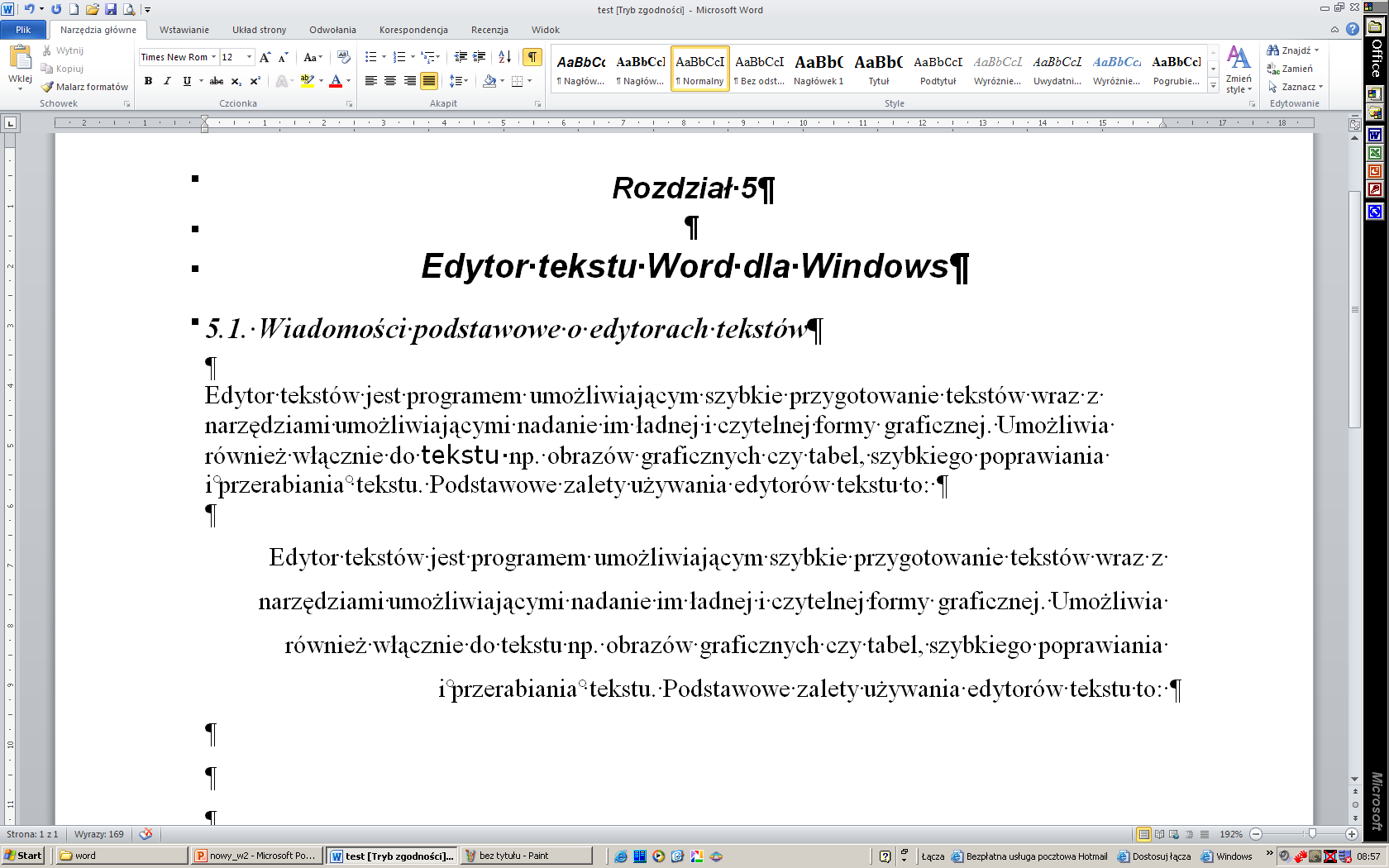This screenshot has height=868, width=1389.
Task: Click the Undo arrow in the quick access toolbar
Action: pyautogui.click(x=29, y=9)
